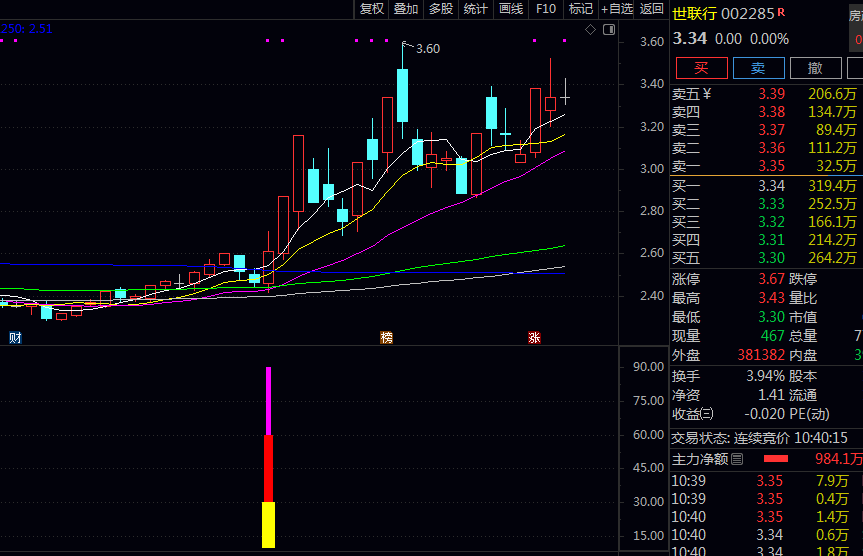This screenshot has height=556, width=863.
Task: Open the 叠加 overlay option
Action: coord(406,9)
